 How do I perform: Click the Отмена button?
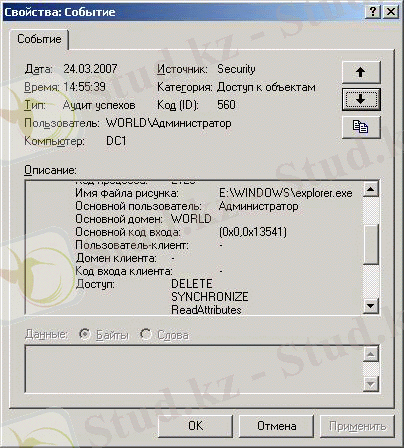(x=276, y=426)
